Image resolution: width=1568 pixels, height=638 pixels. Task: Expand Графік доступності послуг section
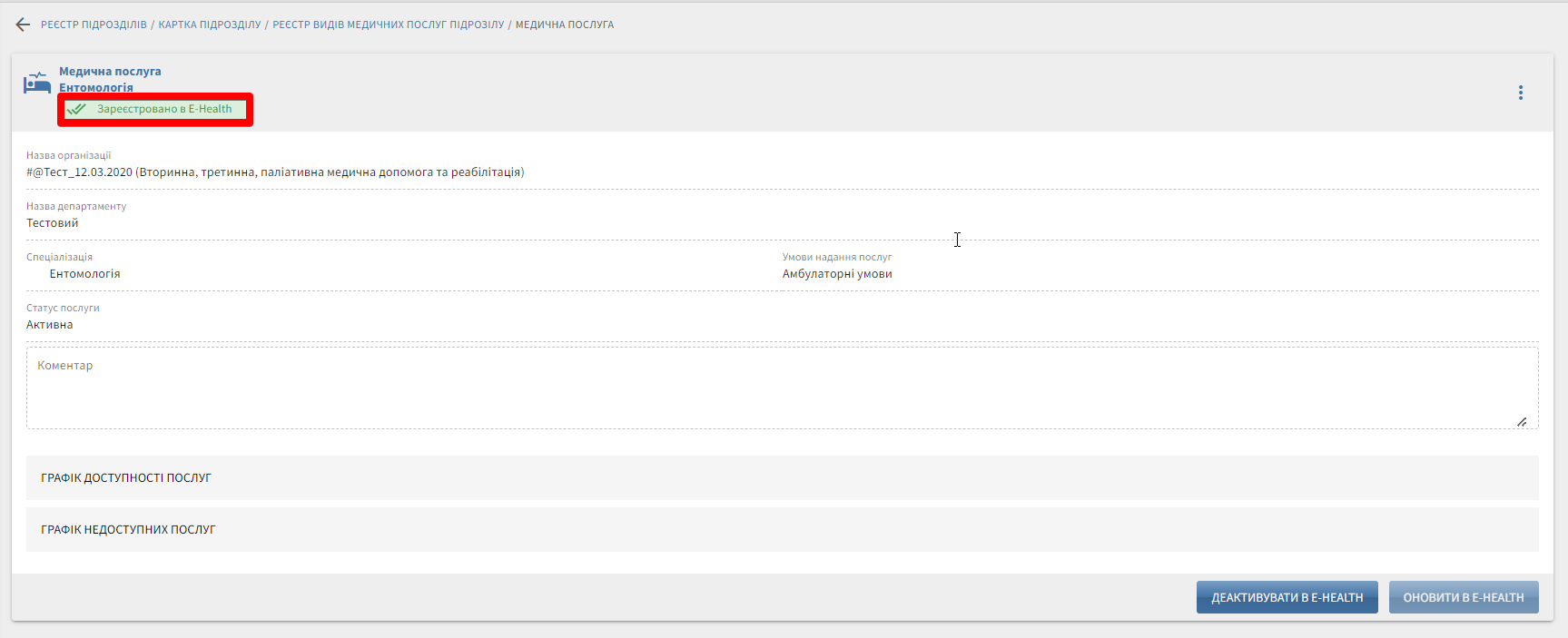[126, 477]
